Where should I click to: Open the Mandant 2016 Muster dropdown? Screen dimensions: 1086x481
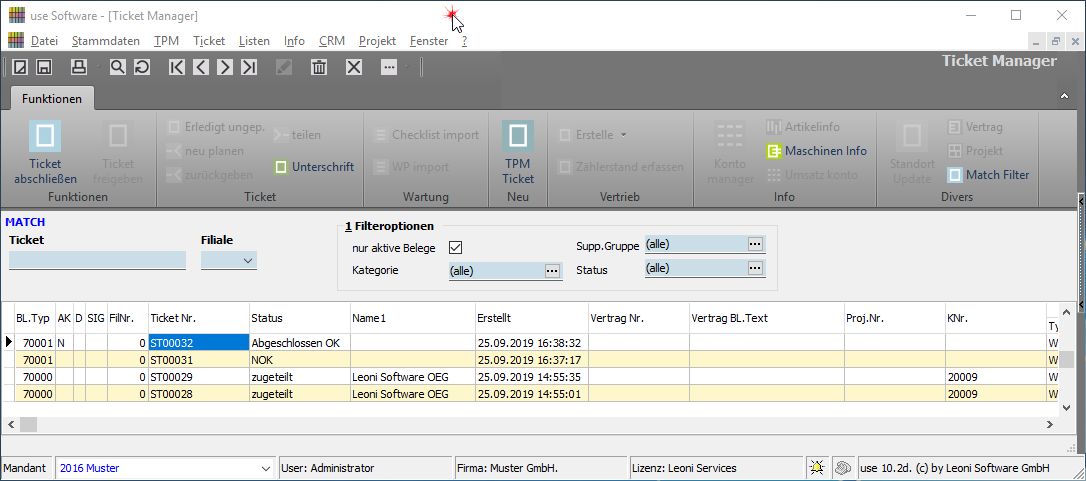click(x=266, y=469)
